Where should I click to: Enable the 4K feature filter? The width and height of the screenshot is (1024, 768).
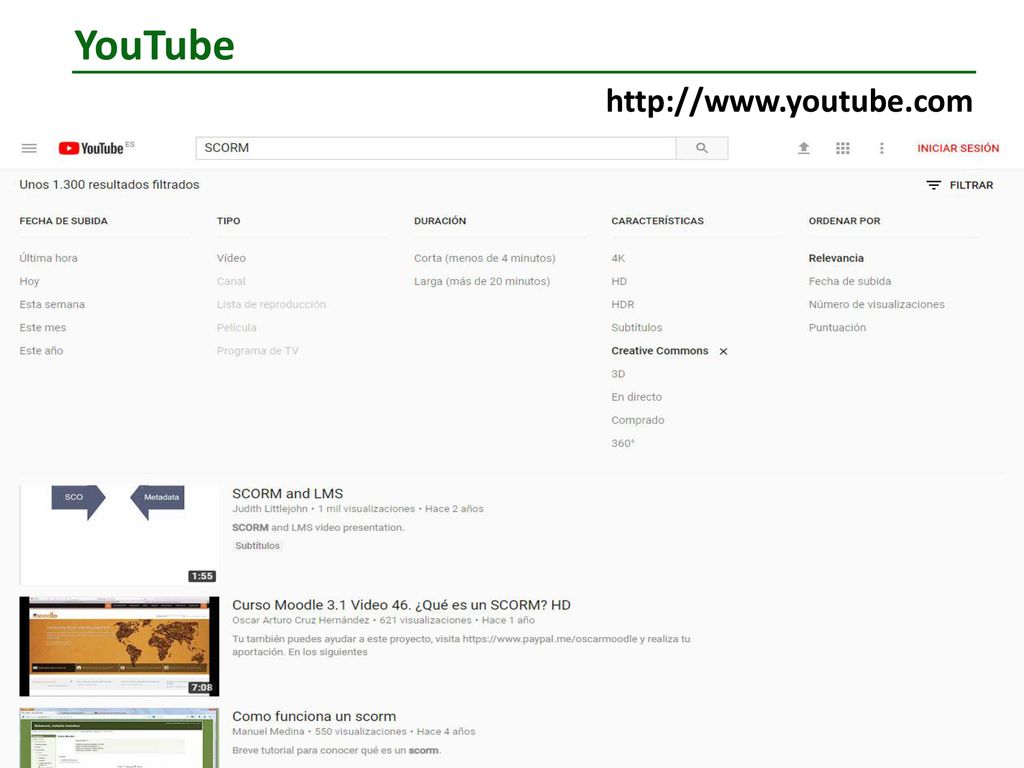[618, 258]
